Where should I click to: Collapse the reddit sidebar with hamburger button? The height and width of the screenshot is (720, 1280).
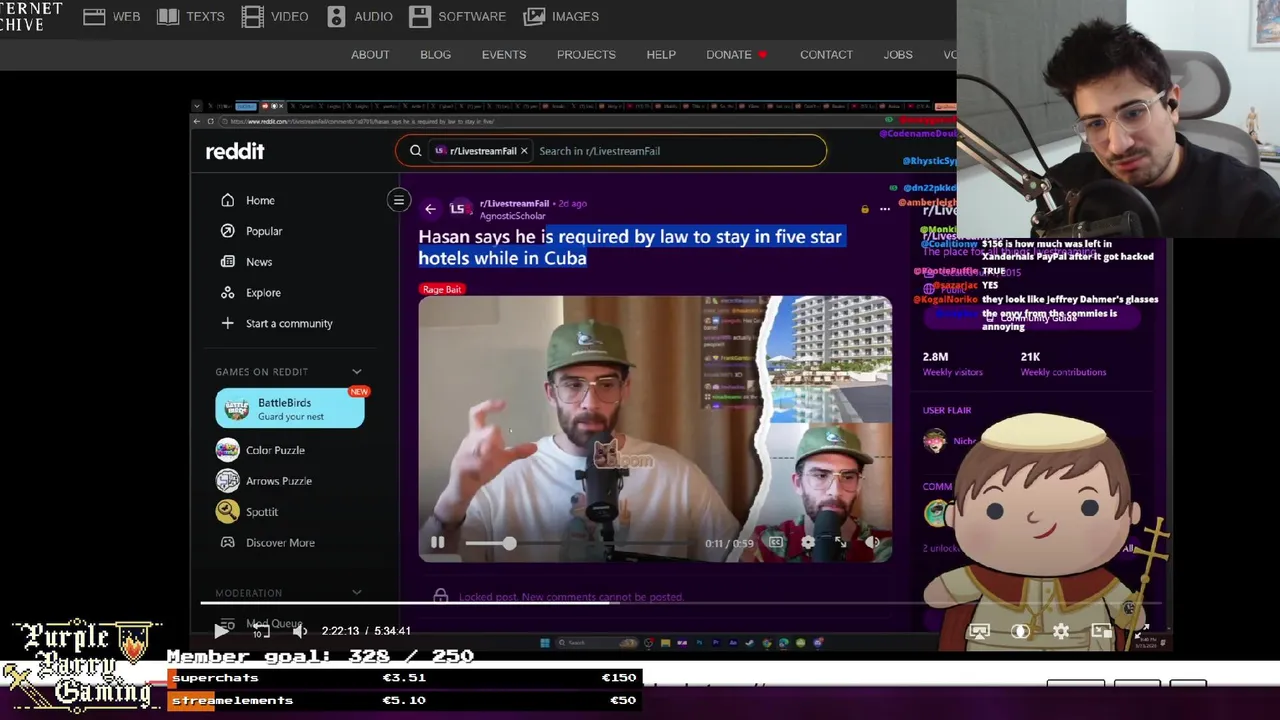pos(398,200)
